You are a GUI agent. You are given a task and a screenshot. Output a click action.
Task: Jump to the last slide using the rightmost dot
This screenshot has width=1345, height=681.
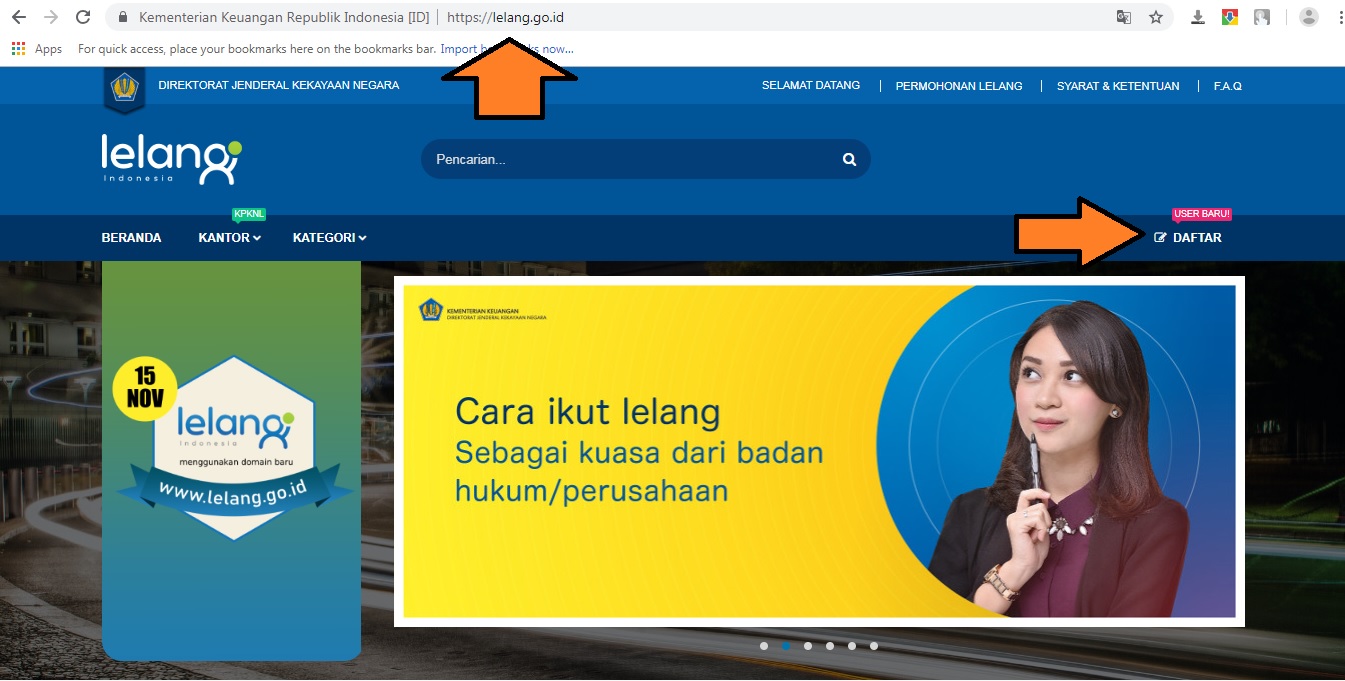pyautogui.click(x=875, y=646)
